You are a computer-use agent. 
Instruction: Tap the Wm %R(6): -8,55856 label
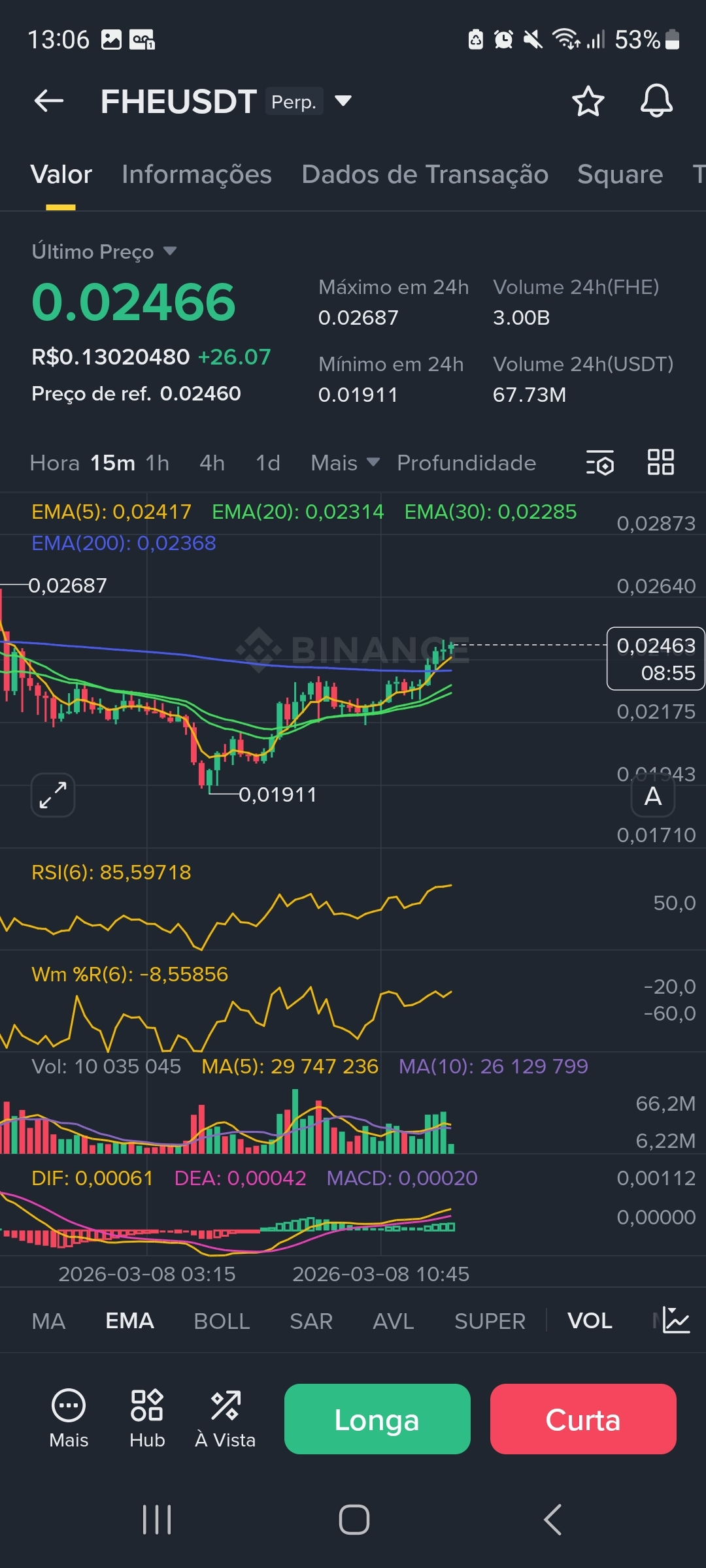point(130,974)
